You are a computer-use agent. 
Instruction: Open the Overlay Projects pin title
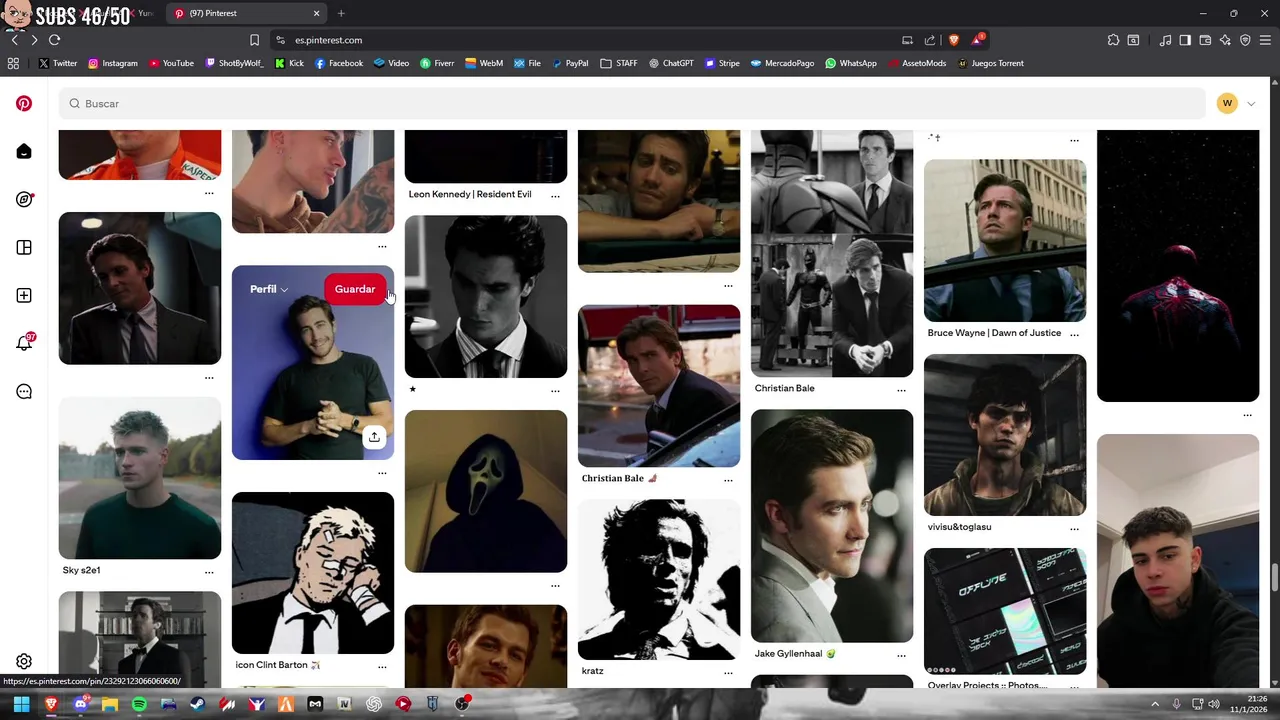[987, 685]
